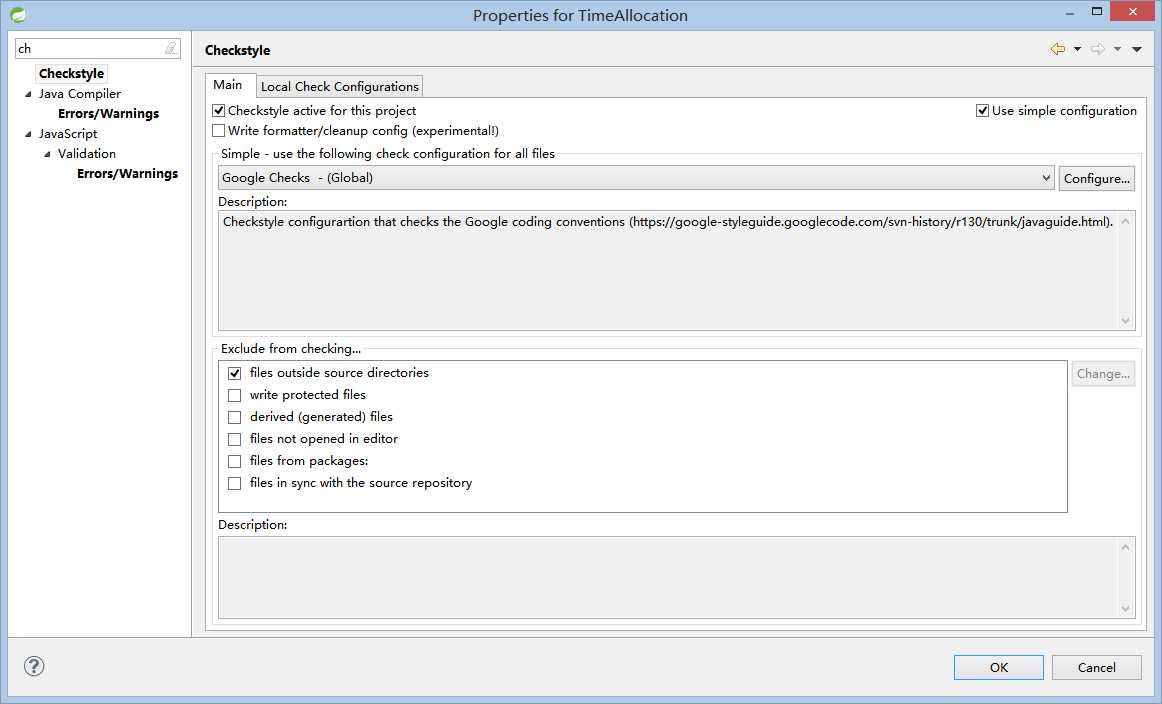Click the OK button
1162x704 pixels.
coord(998,667)
